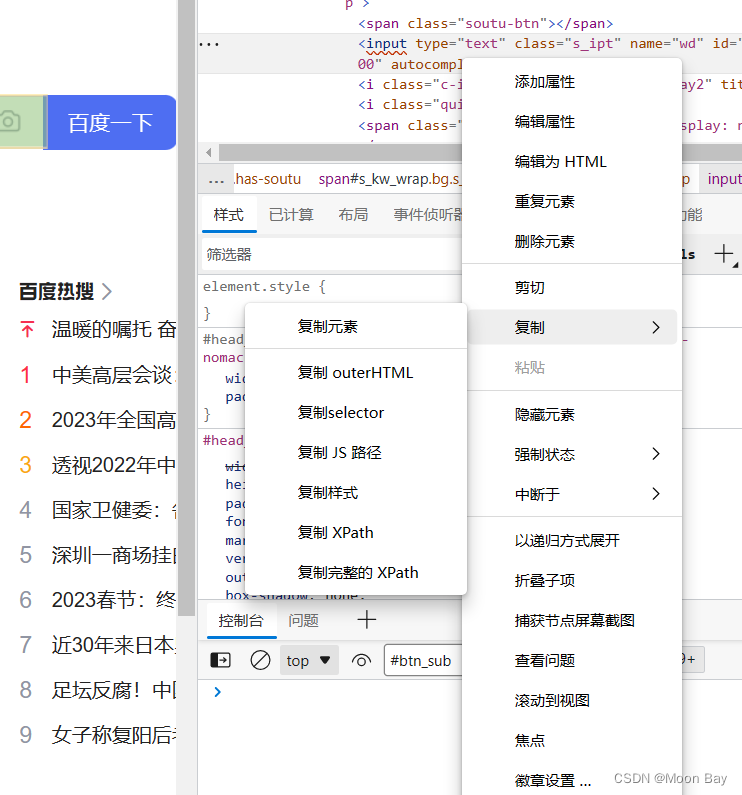Switch to the 问题 drawer tab
Image resolution: width=742 pixels, height=795 pixels.
pyautogui.click(x=303, y=621)
